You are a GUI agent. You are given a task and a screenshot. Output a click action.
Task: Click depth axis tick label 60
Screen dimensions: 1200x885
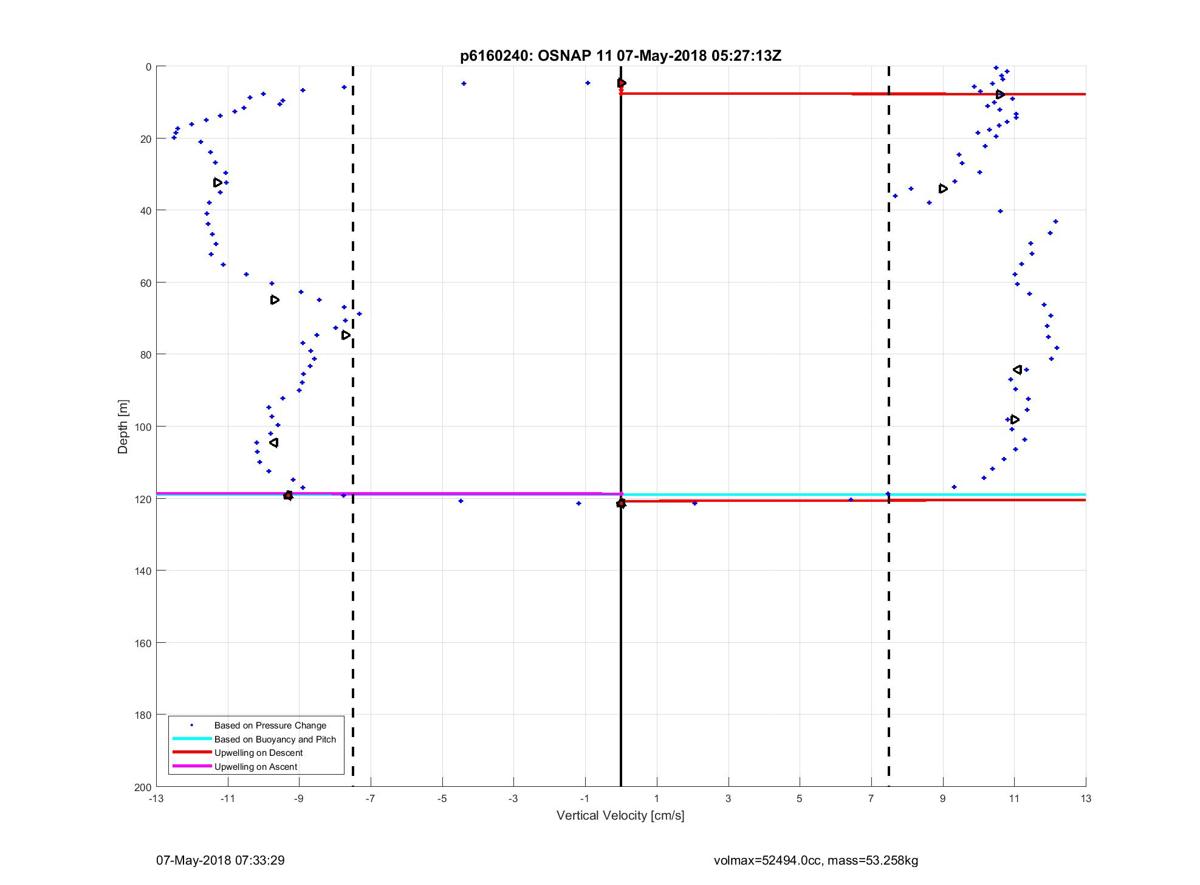[x=144, y=283]
